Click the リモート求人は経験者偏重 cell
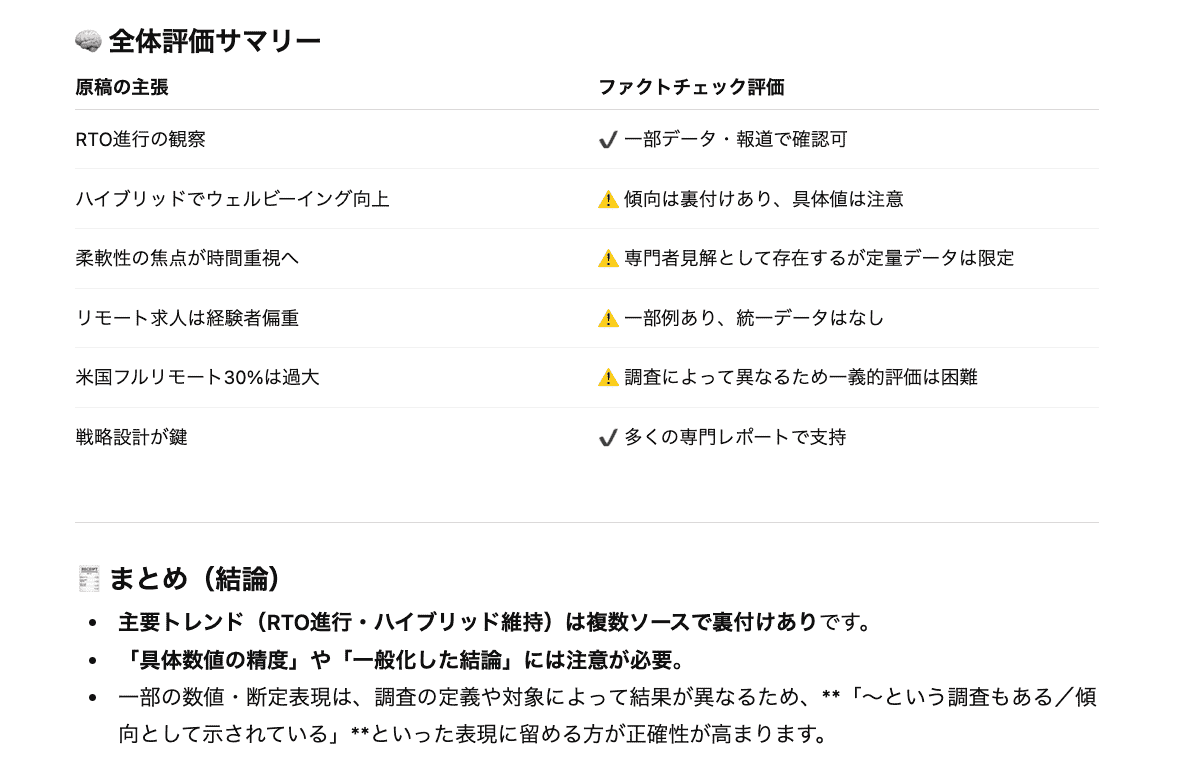Image resolution: width=1202 pixels, height=784 pixels. (187, 318)
